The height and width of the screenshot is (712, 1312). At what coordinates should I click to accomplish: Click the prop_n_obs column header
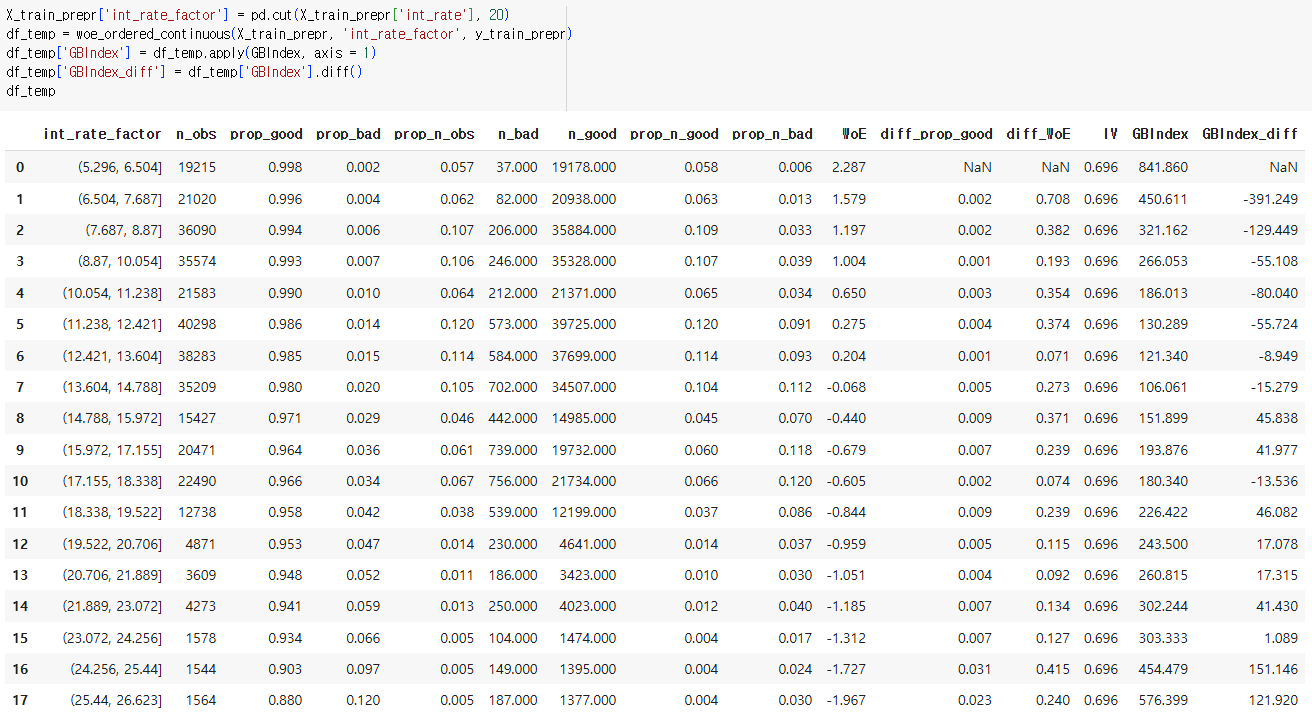point(435,134)
